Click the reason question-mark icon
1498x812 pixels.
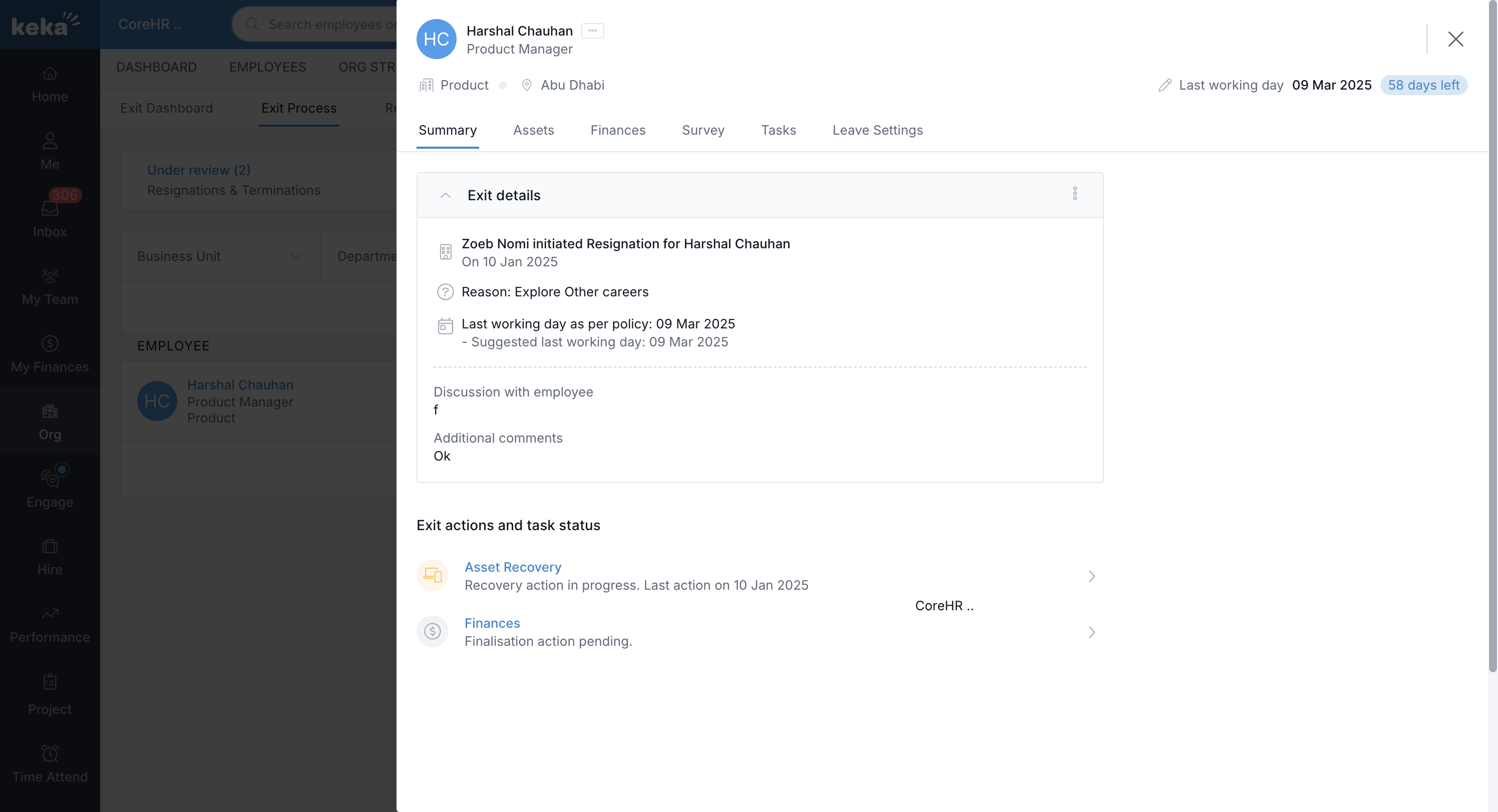tap(445, 291)
